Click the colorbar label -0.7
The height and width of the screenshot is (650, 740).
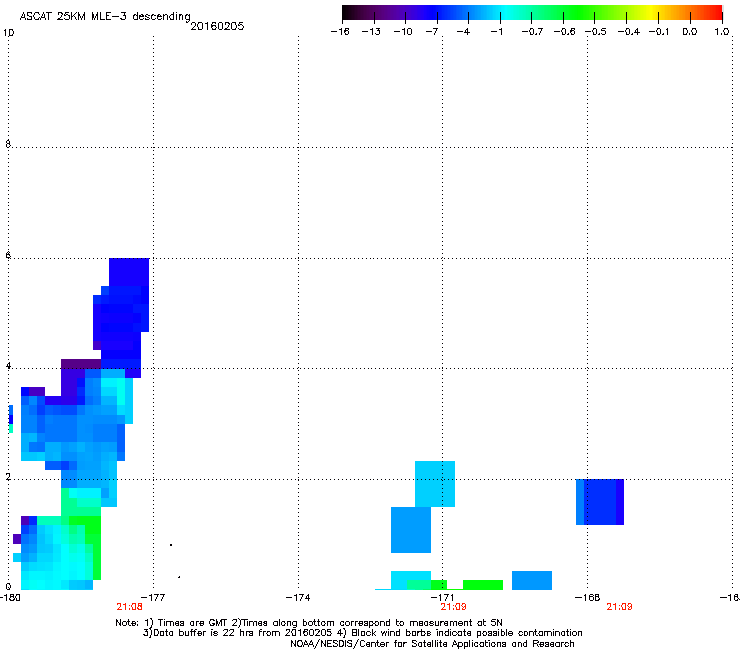click(532, 32)
